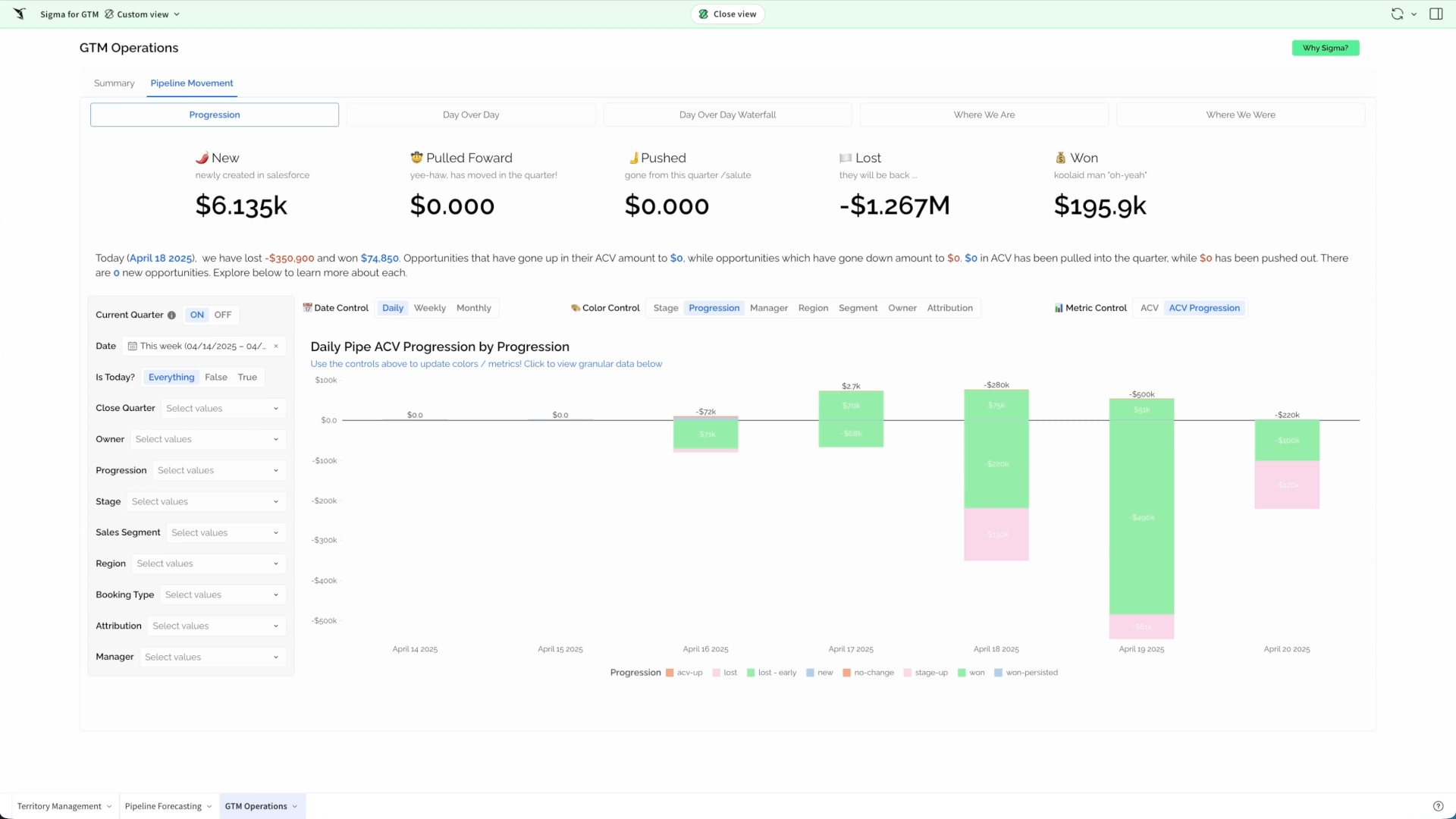
Task: Open the Day Over Day Waterfall tab
Action: coord(727,115)
